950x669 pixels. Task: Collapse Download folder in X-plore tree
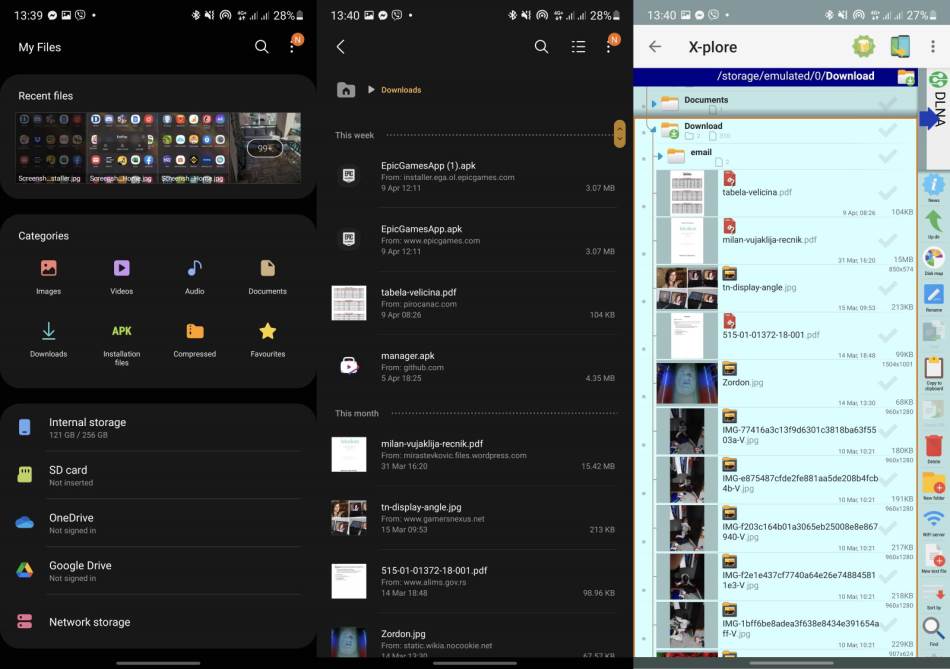(x=653, y=129)
